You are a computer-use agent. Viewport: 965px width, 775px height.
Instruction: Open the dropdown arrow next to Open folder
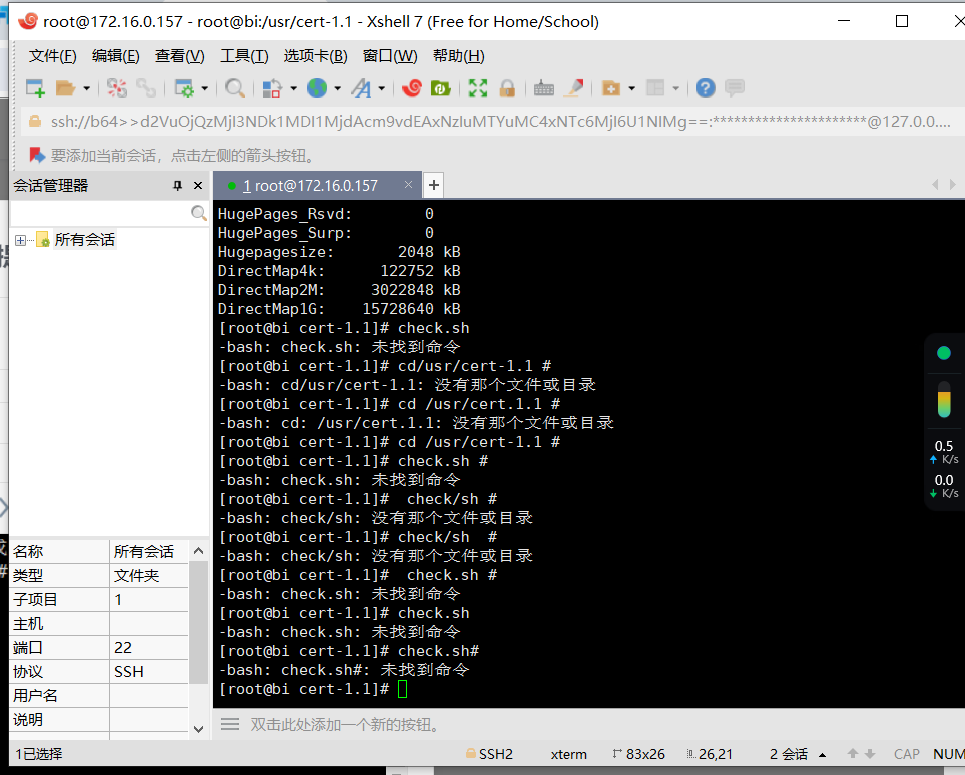click(86, 89)
